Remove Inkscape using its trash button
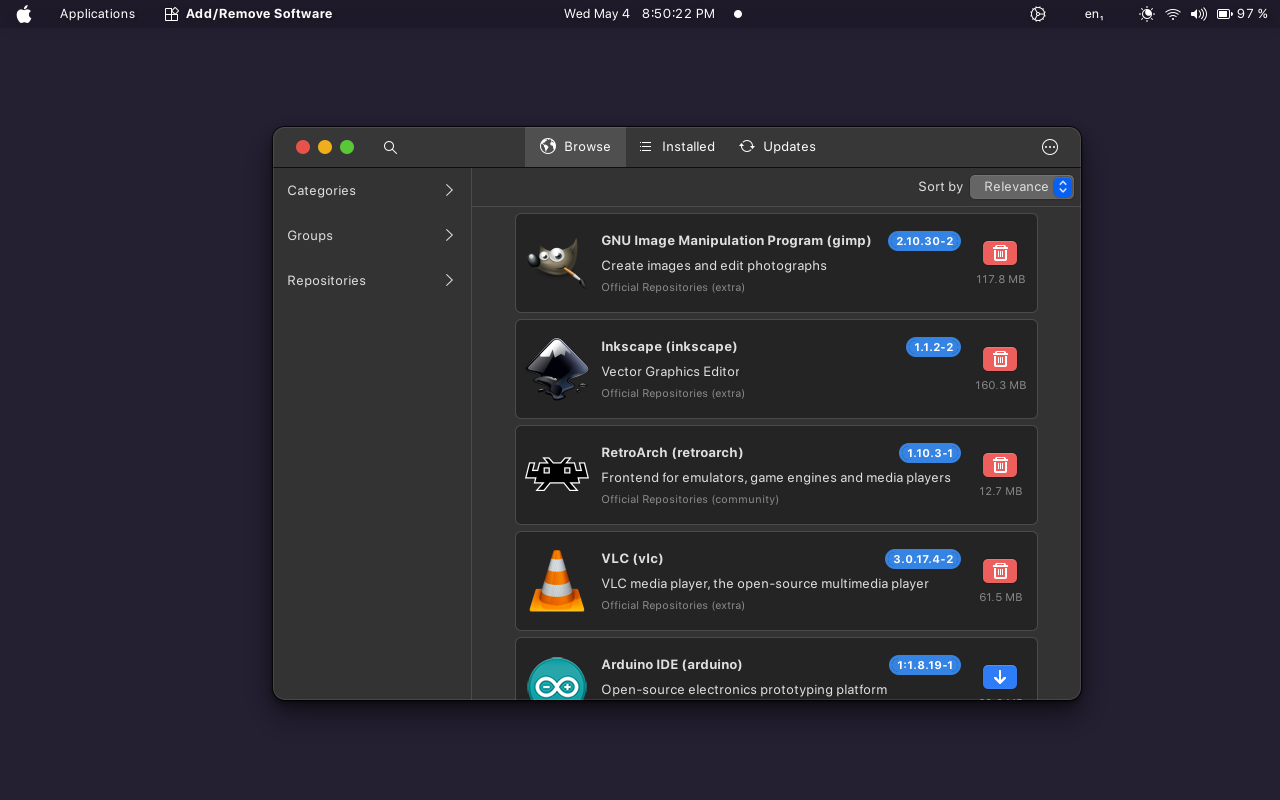Image resolution: width=1280 pixels, height=800 pixels. coord(1000,359)
